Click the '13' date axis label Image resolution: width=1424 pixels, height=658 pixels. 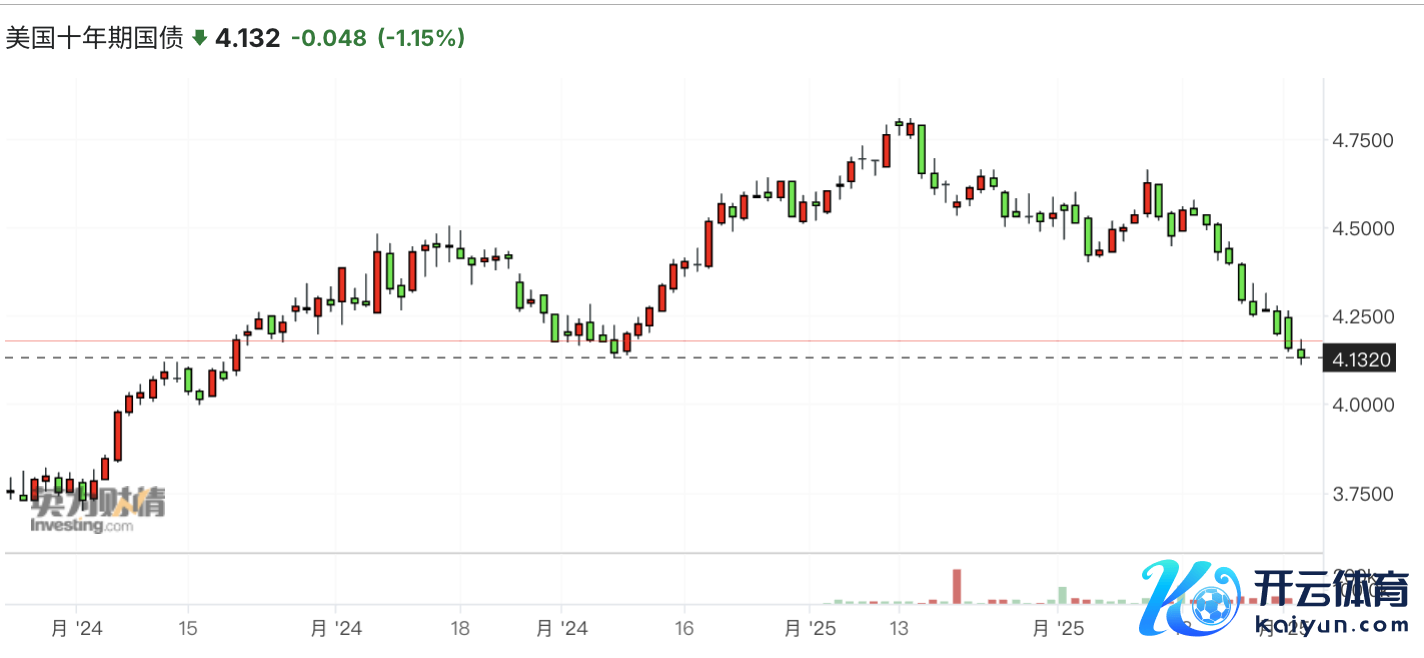click(x=899, y=628)
